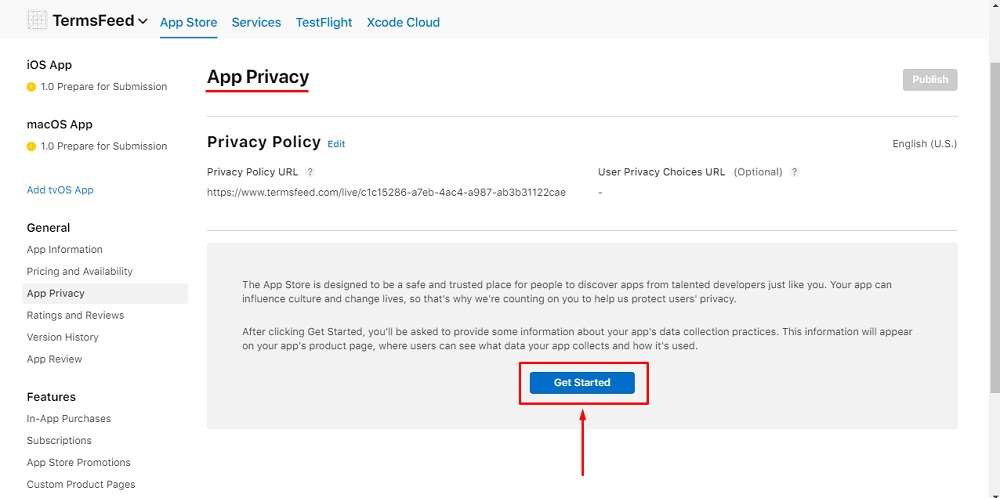
Task: Select macOS App 1.0 Prepare for Submission
Action: click(103, 146)
